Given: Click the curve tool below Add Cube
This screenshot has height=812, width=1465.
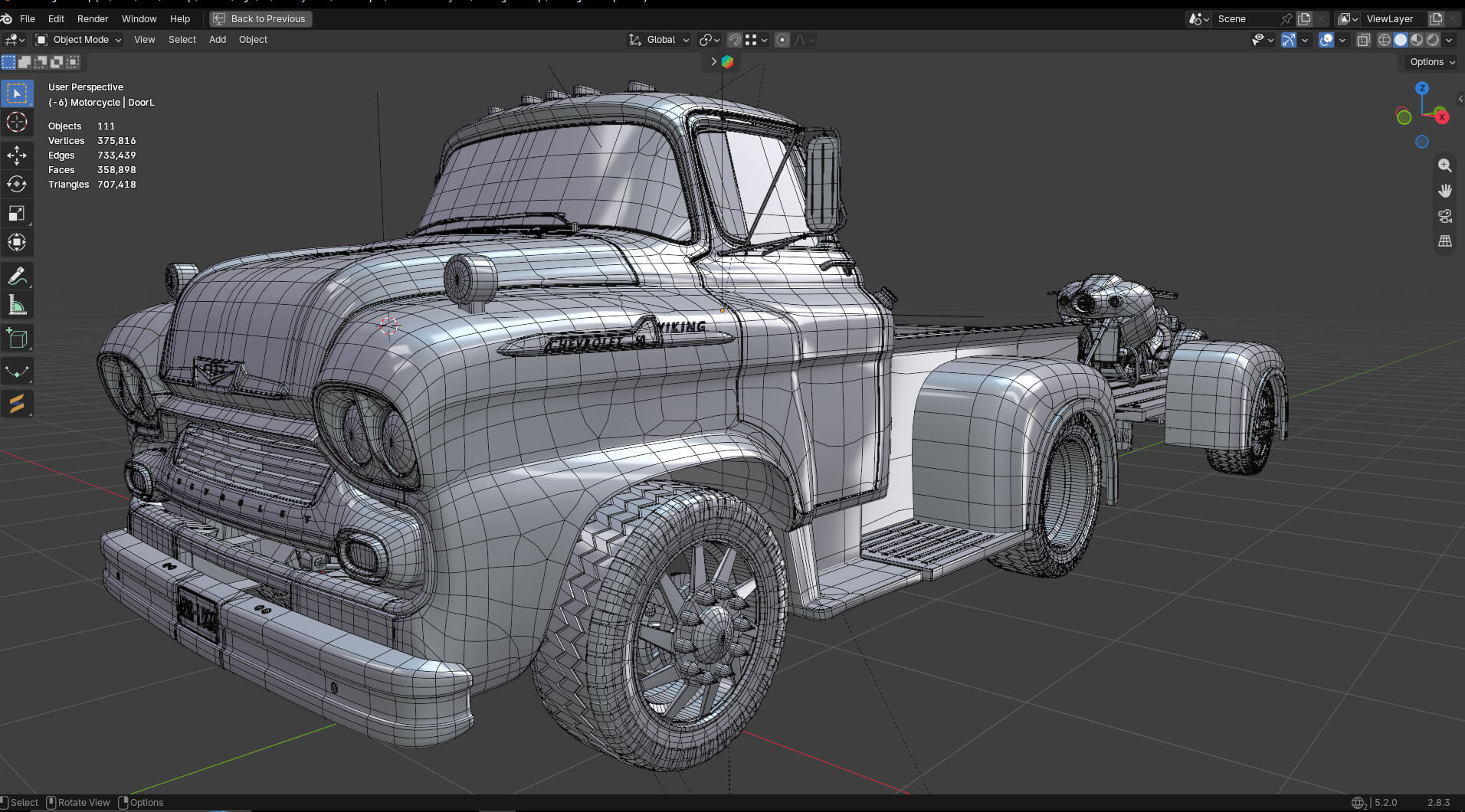Looking at the screenshot, I should [x=17, y=372].
